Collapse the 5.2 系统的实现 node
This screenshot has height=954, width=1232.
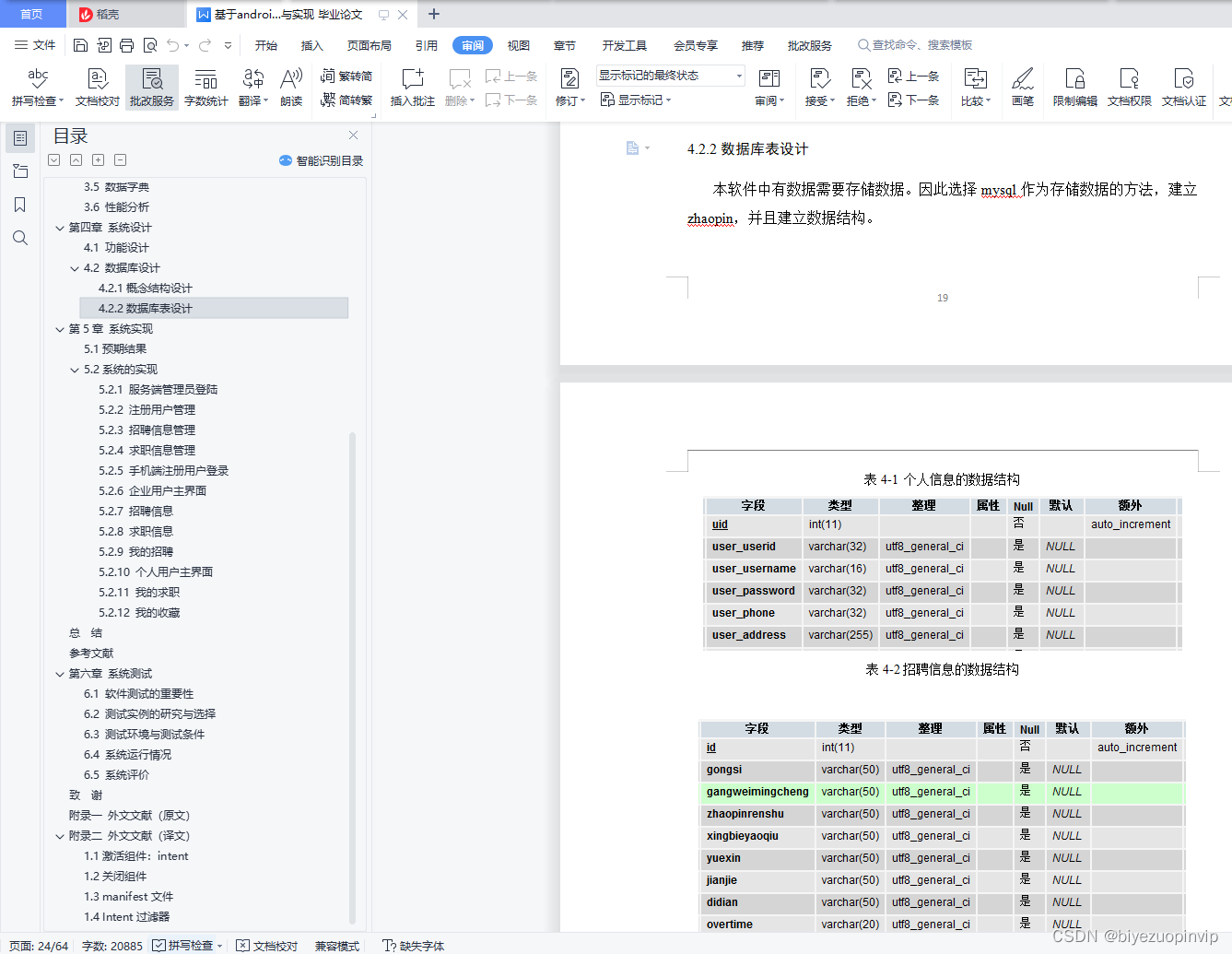click(75, 370)
